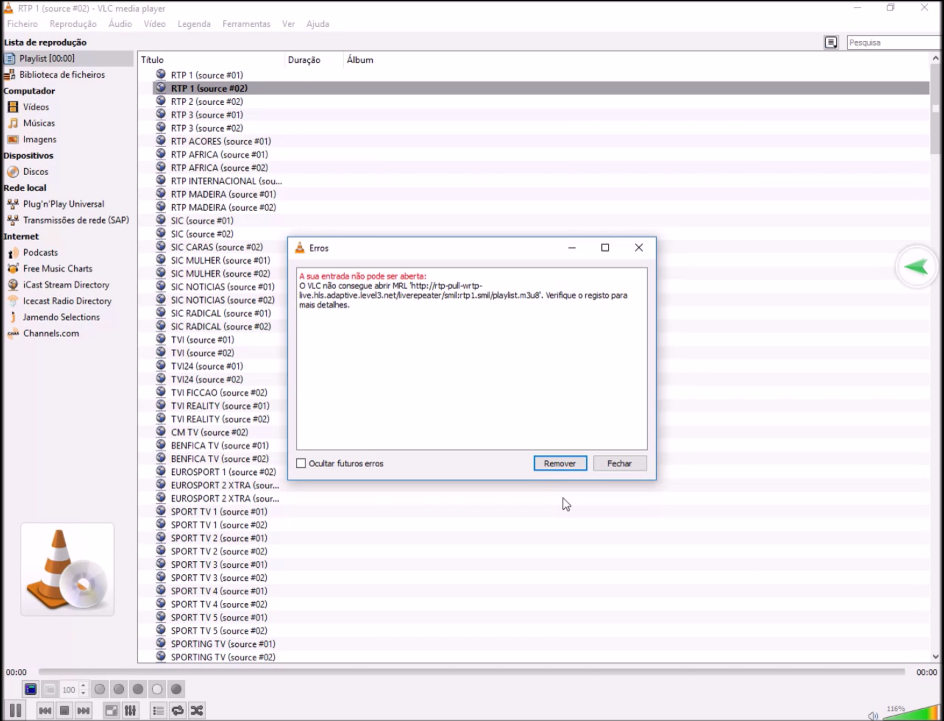Open the Áudio menu
The height and width of the screenshot is (721, 944).
pyautogui.click(x=120, y=24)
